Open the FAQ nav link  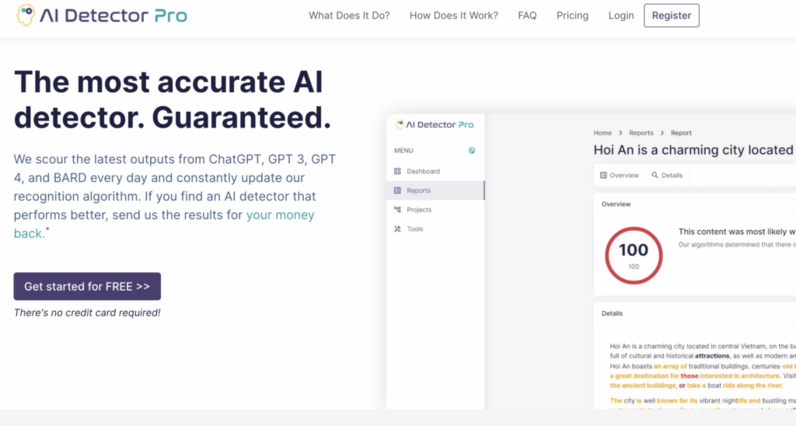pyautogui.click(x=527, y=16)
